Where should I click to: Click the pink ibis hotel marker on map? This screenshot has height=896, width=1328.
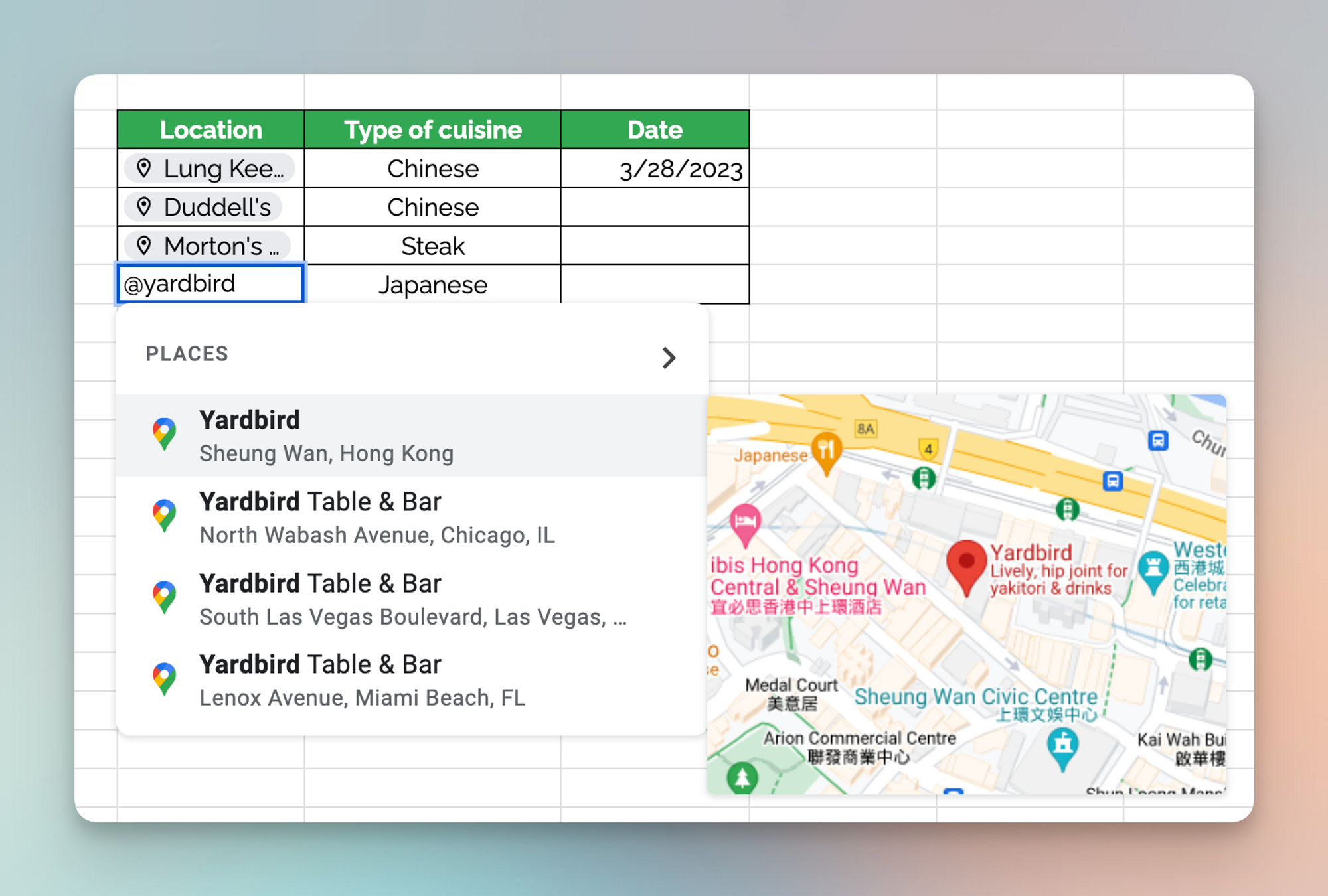pos(746,526)
